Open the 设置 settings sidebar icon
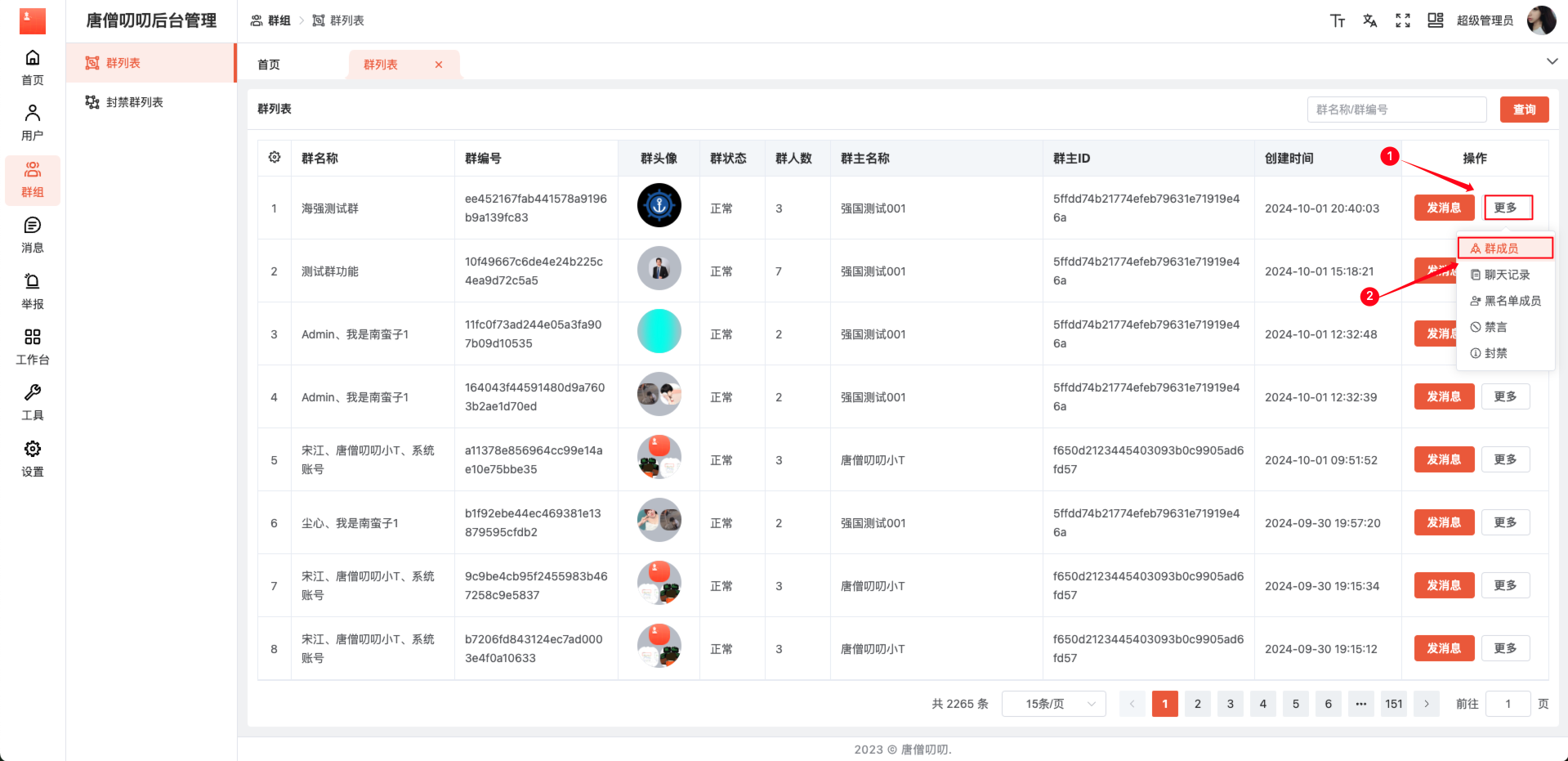The width and height of the screenshot is (1568, 761). pos(33,459)
